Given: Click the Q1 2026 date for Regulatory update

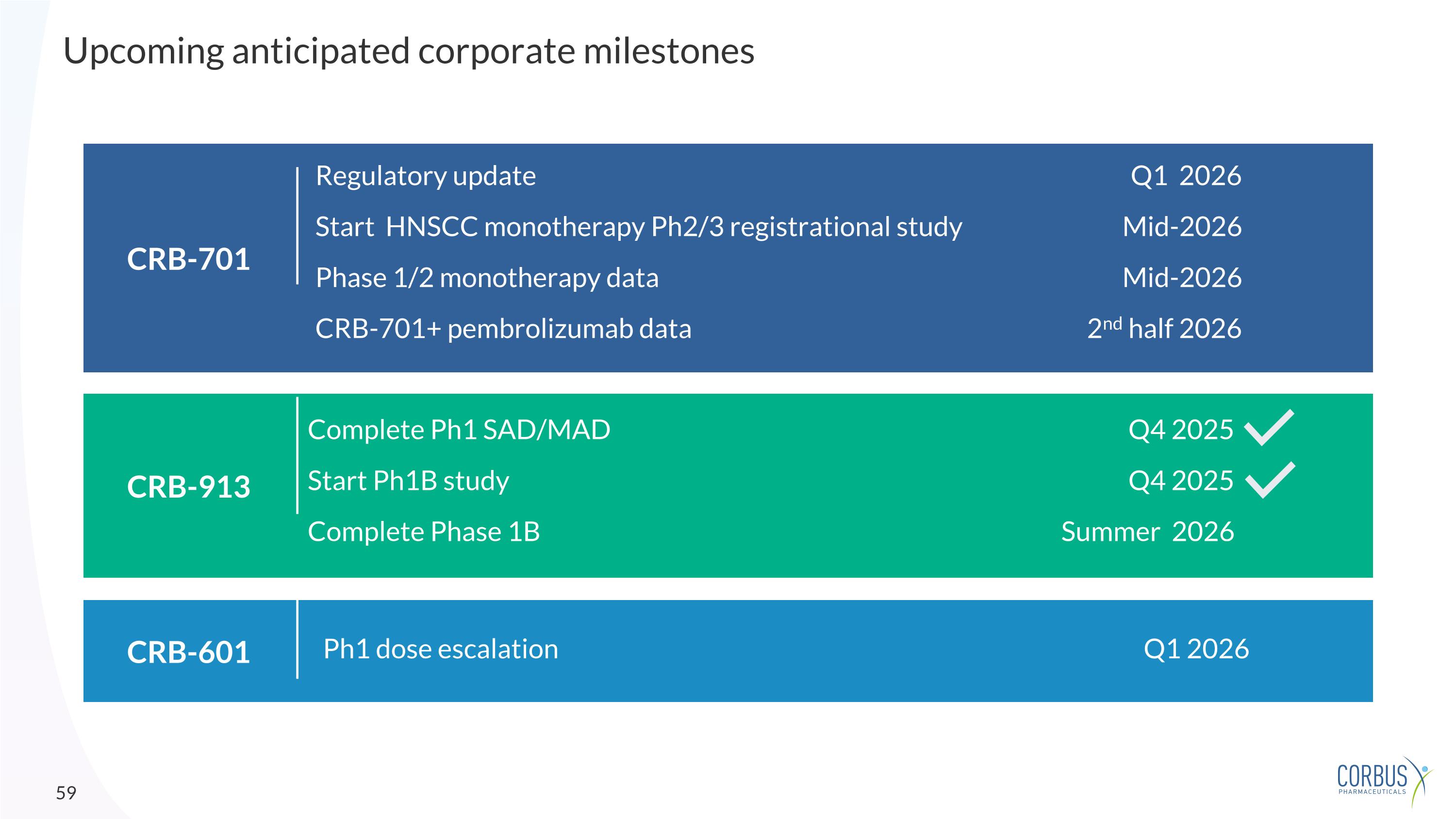Looking at the screenshot, I should 1185,176.
